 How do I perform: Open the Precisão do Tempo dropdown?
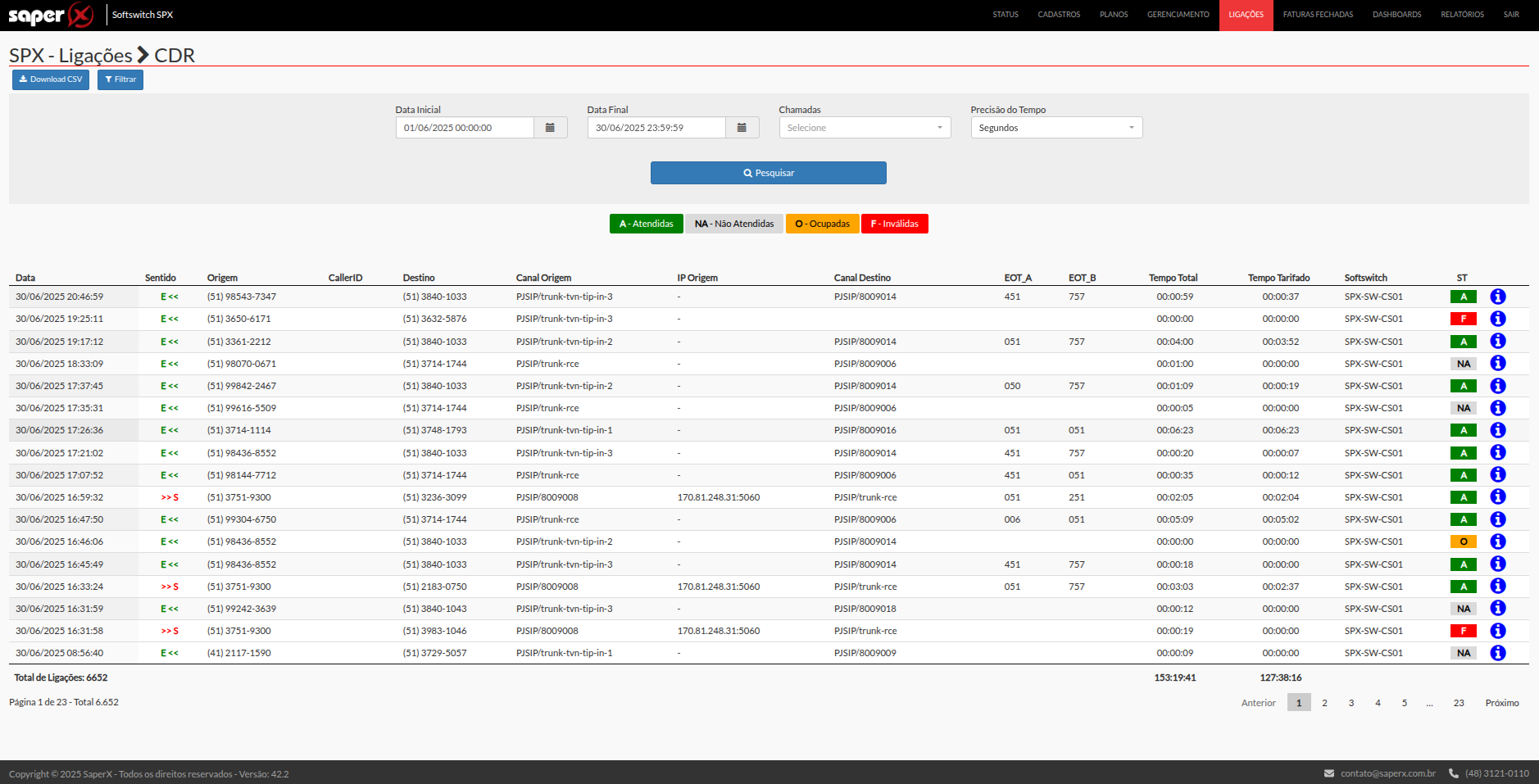[1056, 128]
